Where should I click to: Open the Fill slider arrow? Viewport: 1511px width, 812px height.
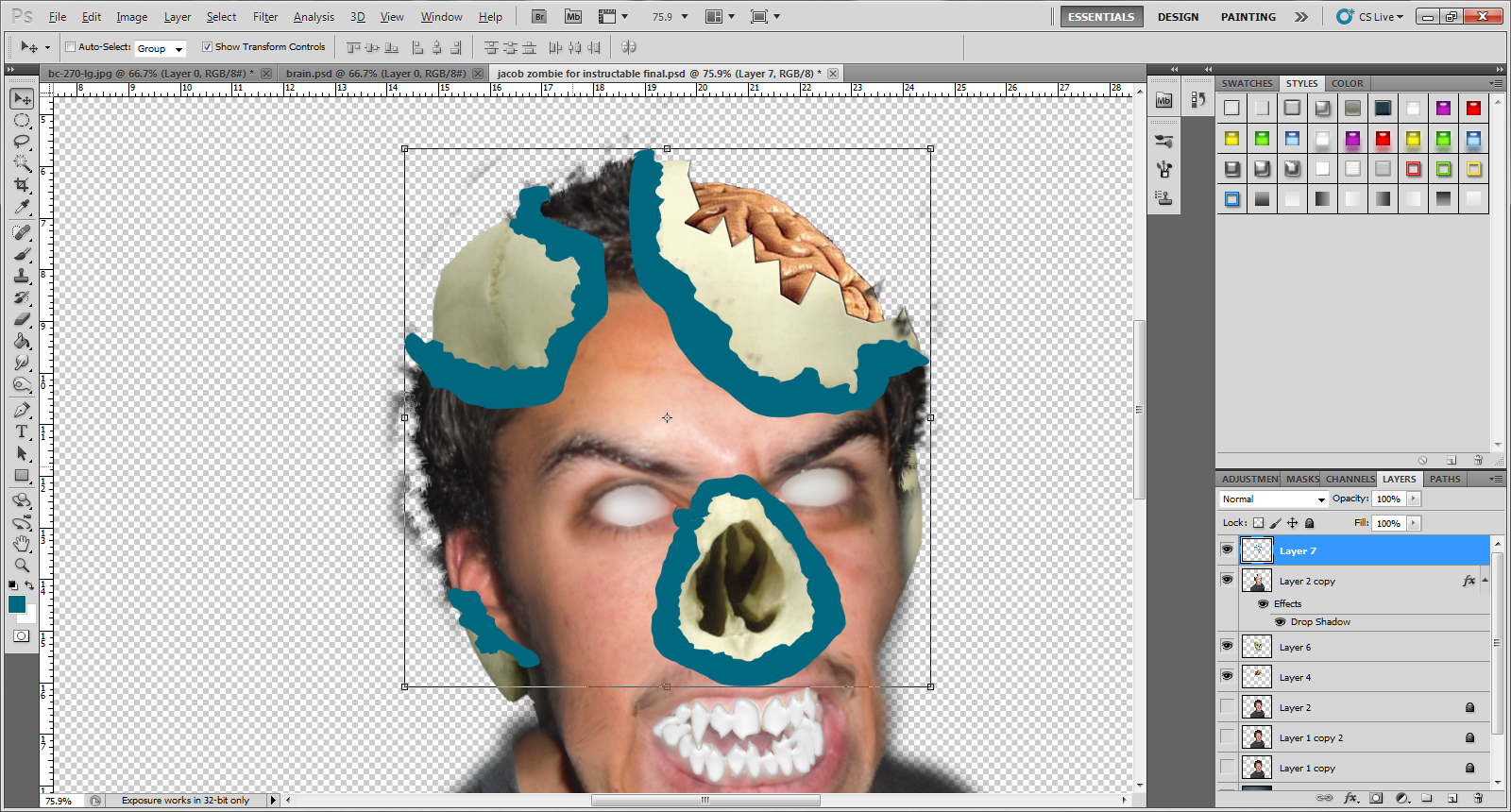click(x=1413, y=523)
